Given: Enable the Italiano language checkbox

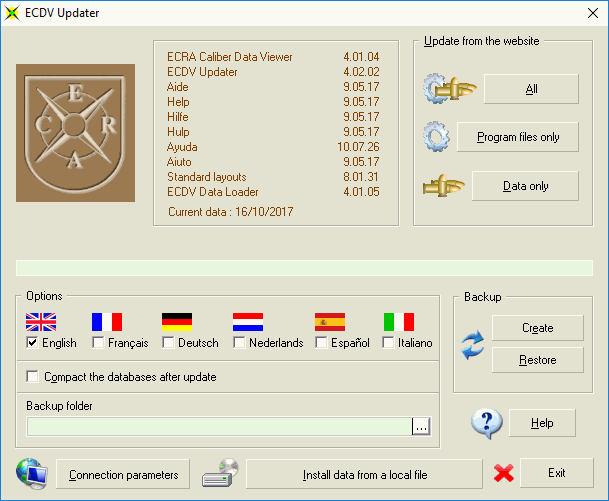Looking at the screenshot, I should pos(388,343).
